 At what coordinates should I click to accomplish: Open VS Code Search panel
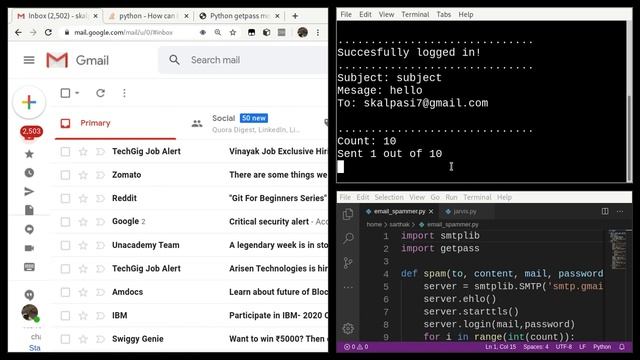click(348, 238)
